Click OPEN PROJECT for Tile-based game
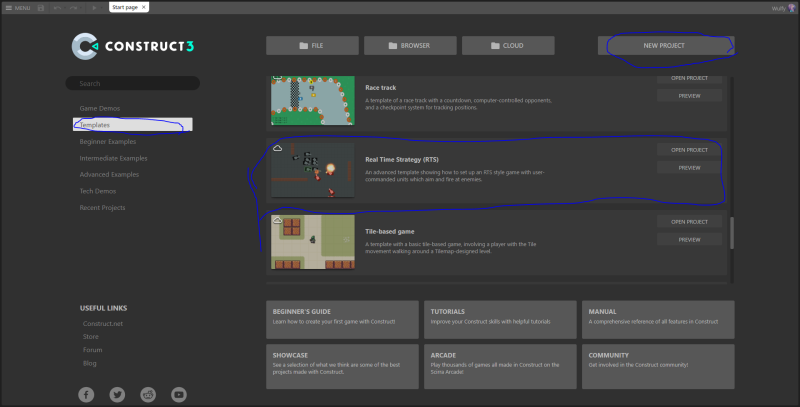Image resolution: width=800 pixels, height=407 pixels. coord(689,222)
